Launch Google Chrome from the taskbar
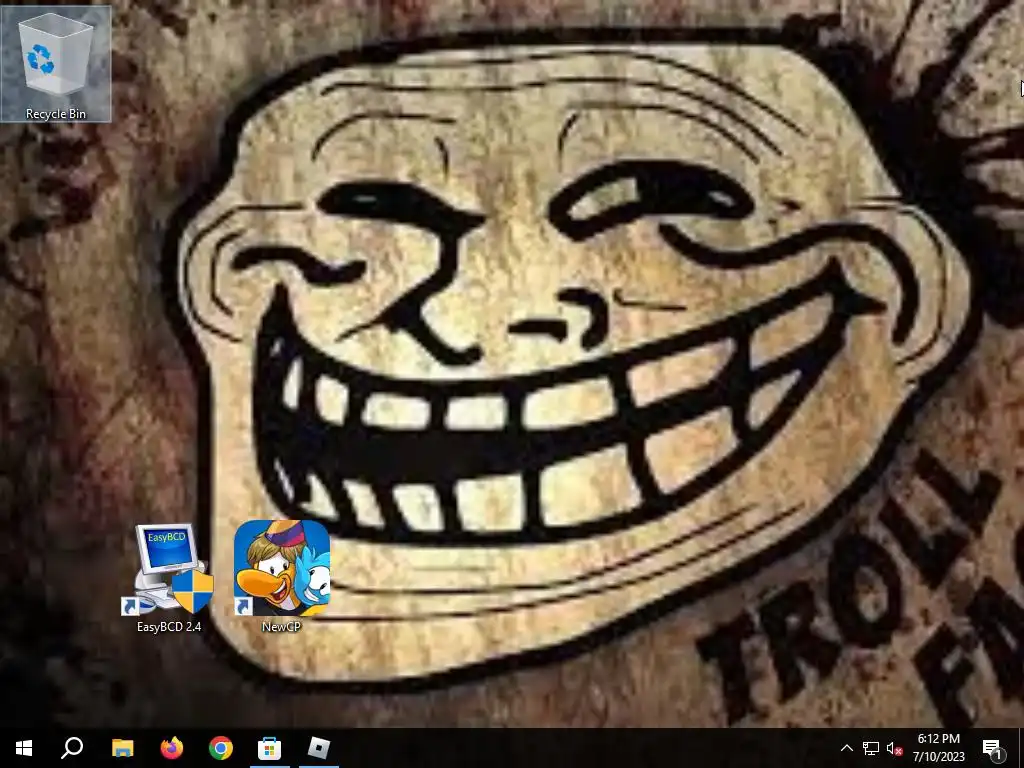1024x768 pixels. pyautogui.click(x=221, y=748)
